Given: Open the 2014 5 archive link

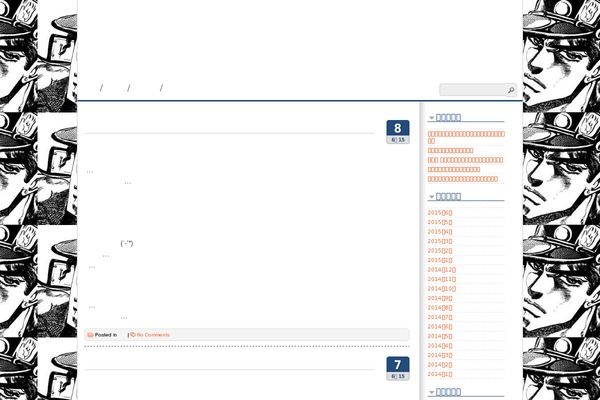Looking at the screenshot, I should point(440,336).
